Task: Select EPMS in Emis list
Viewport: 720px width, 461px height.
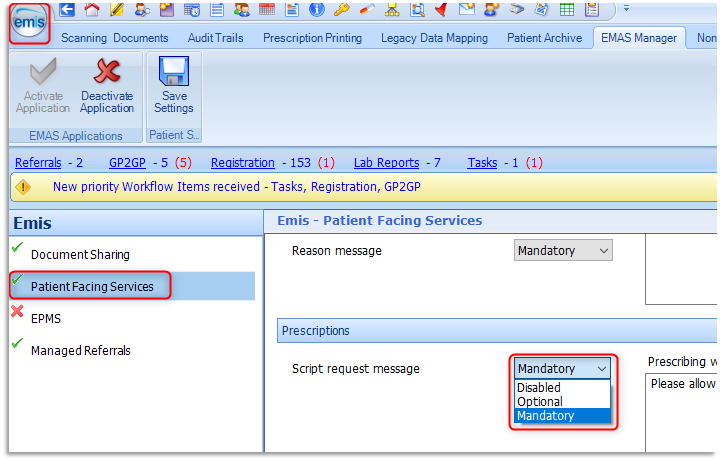Action: tap(45, 318)
